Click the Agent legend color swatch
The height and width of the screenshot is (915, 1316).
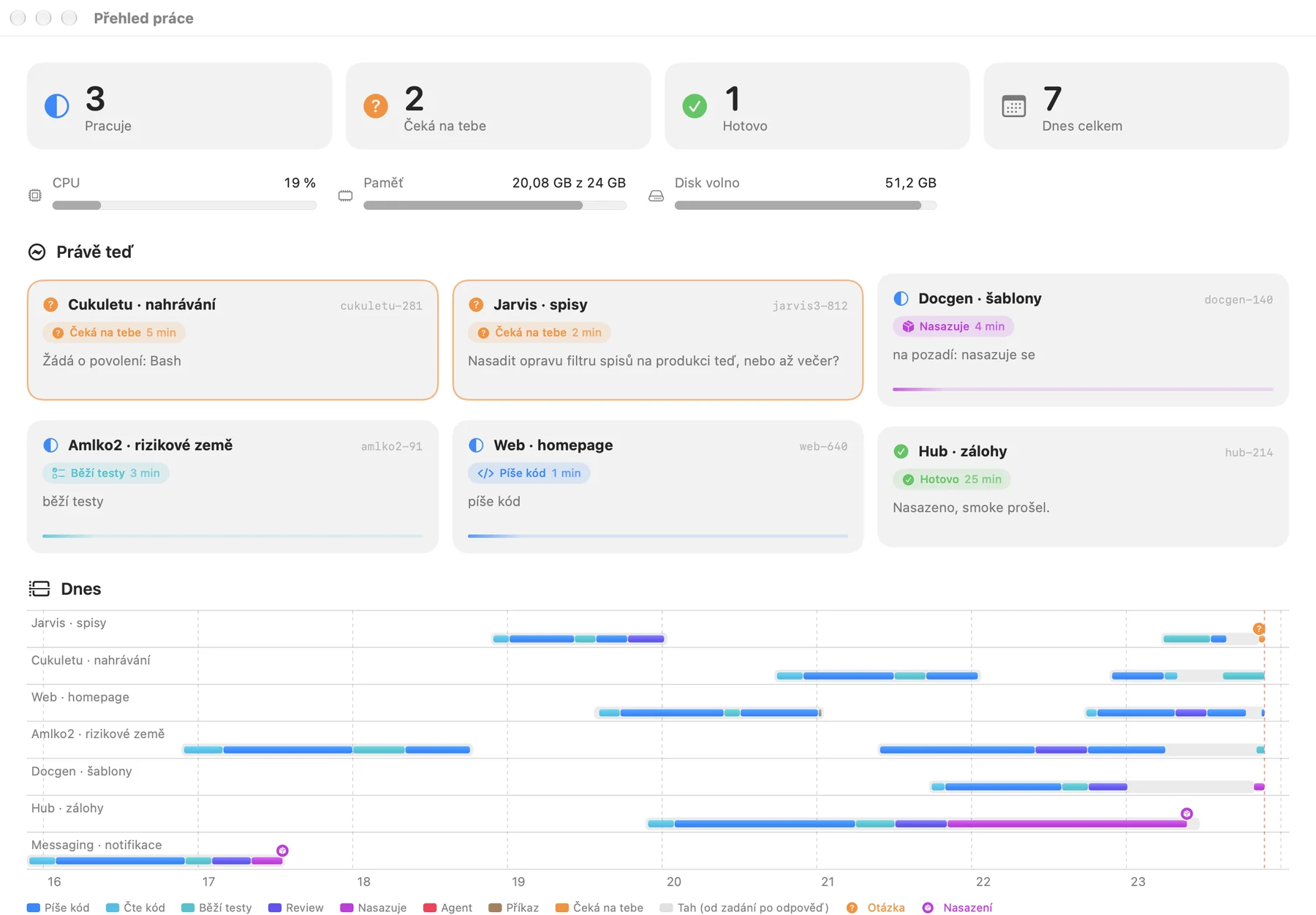click(x=430, y=908)
